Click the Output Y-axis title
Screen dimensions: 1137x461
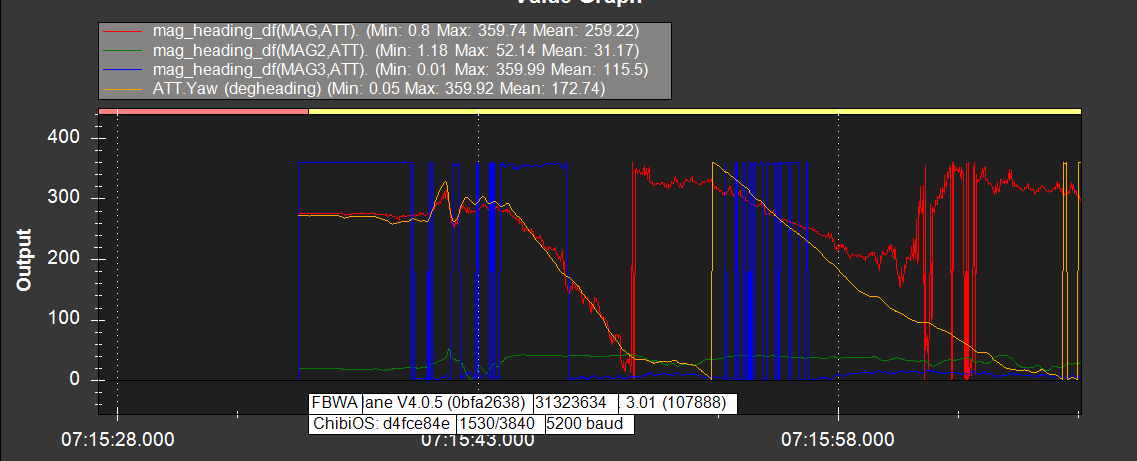[24, 259]
